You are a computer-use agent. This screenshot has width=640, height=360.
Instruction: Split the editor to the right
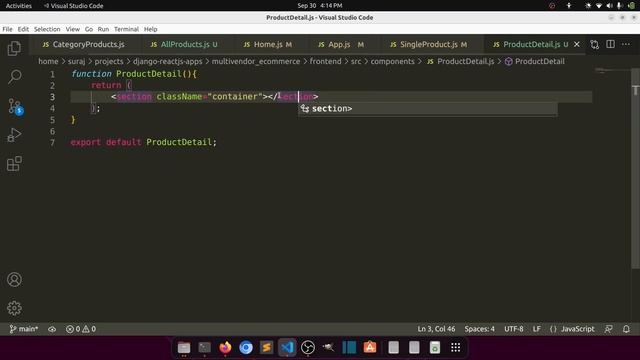pos(610,44)
